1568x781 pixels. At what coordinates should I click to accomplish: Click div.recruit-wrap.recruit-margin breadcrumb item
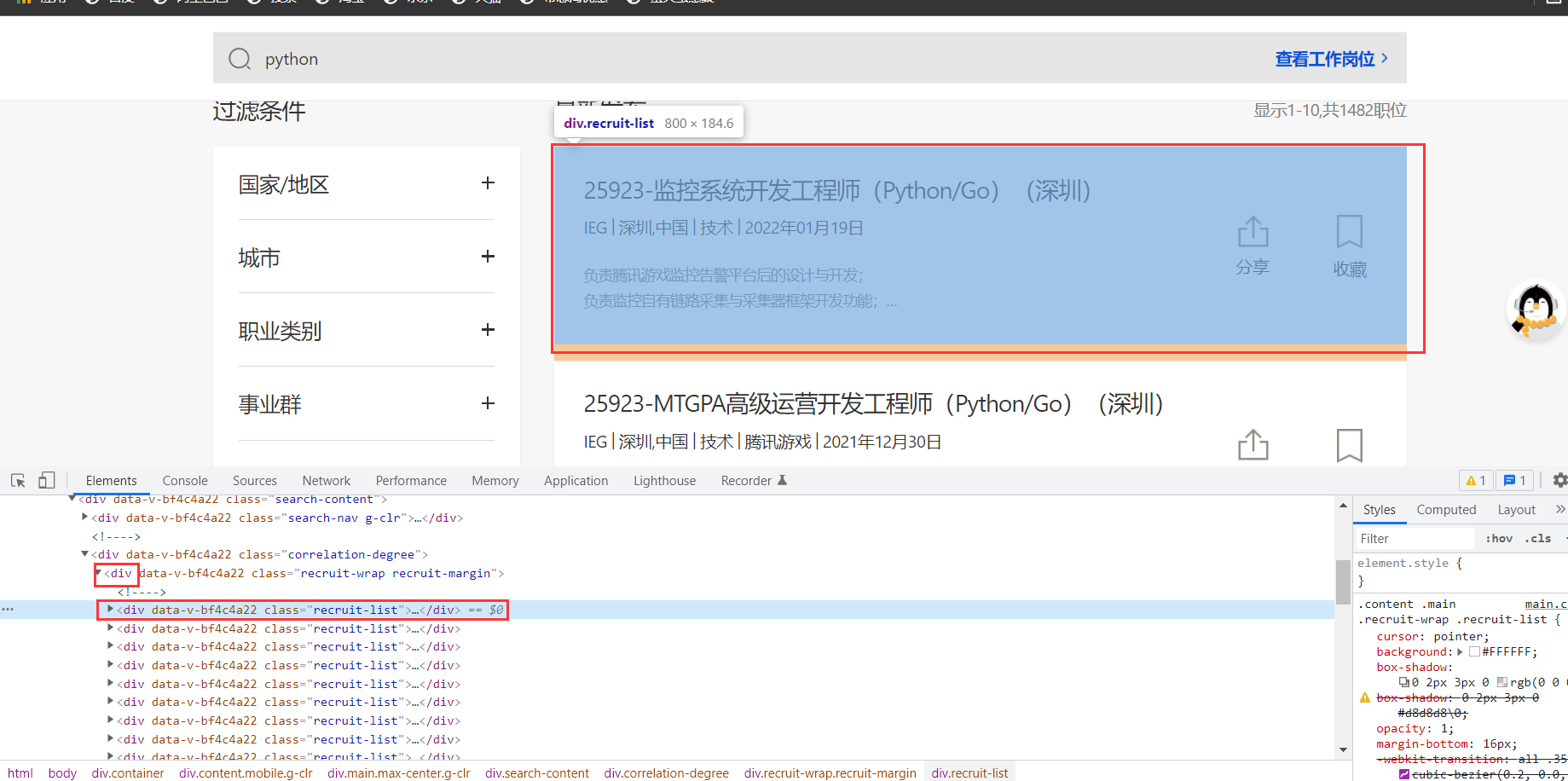click(830, 772)
